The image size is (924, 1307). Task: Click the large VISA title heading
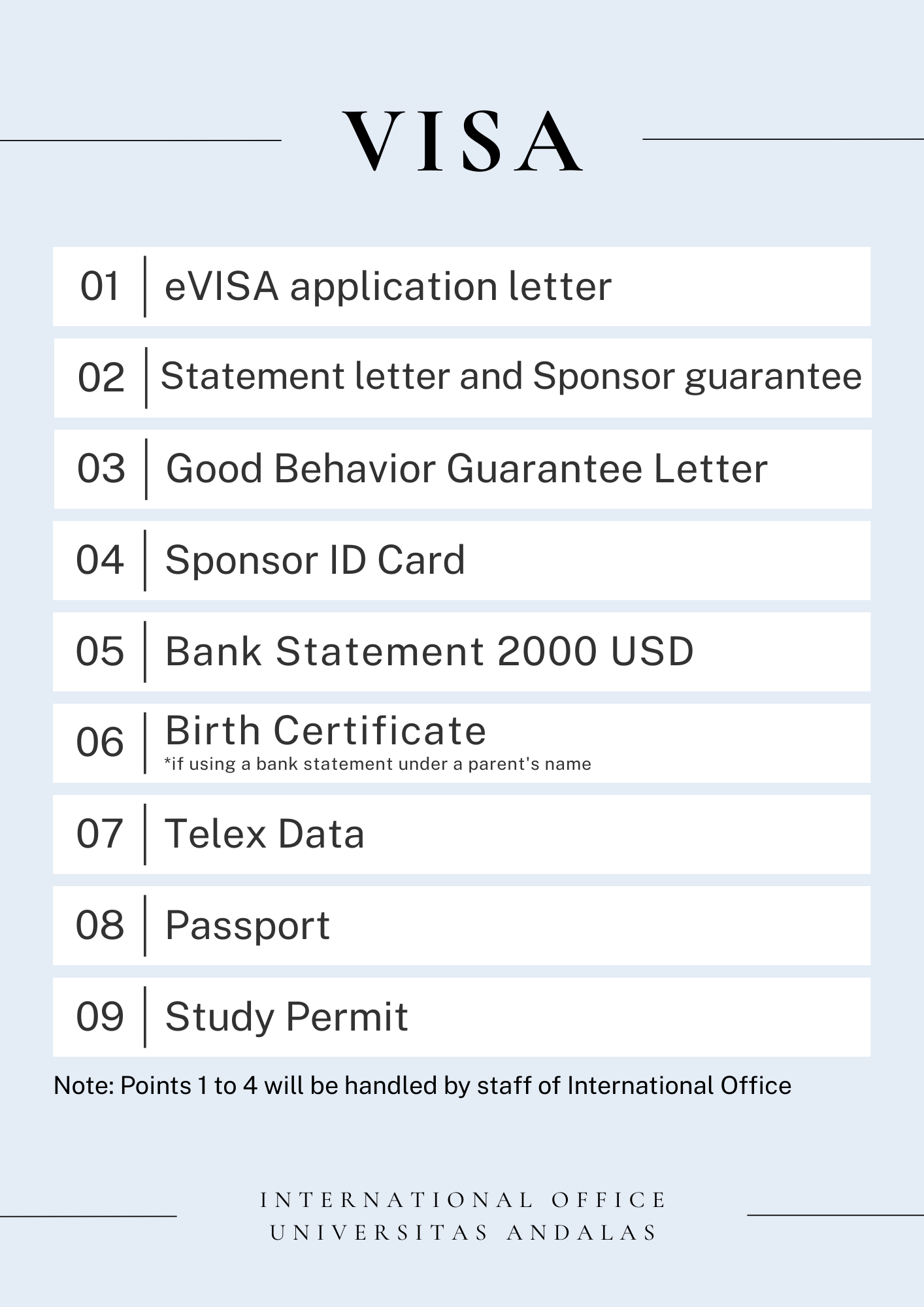pos(462,141)
